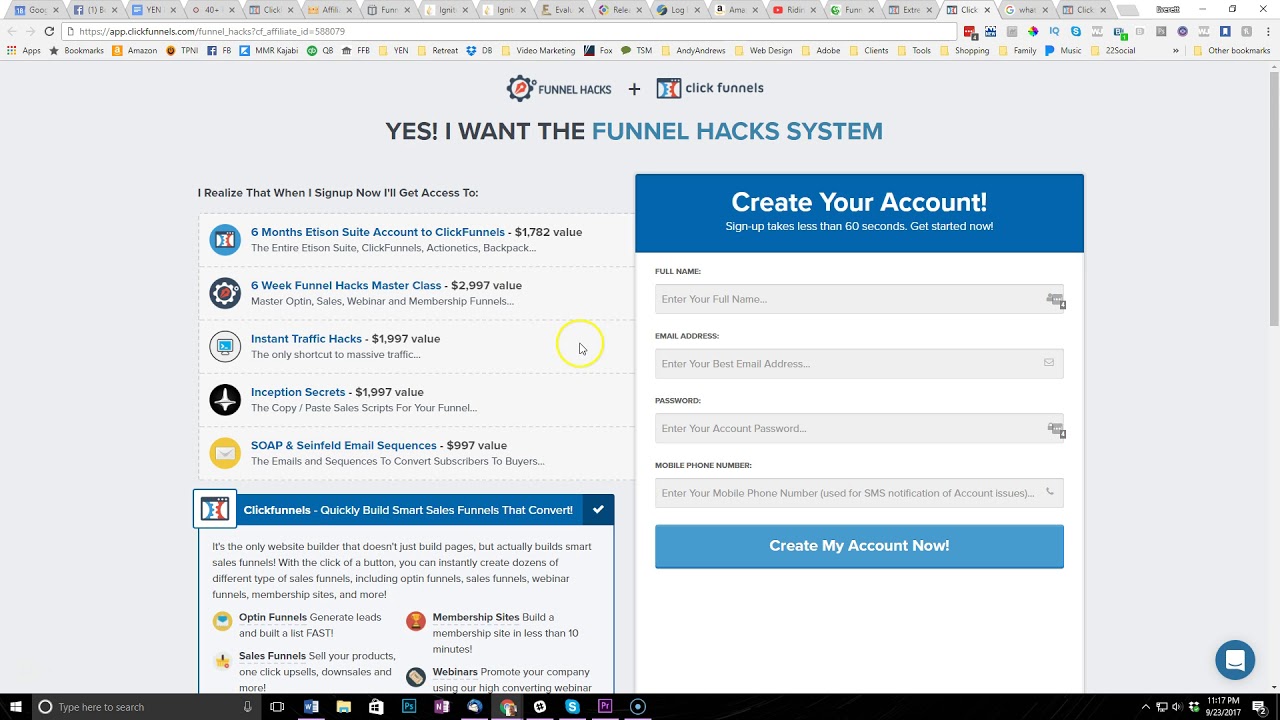Open Photoshop from the taskbar

(409, 707)
